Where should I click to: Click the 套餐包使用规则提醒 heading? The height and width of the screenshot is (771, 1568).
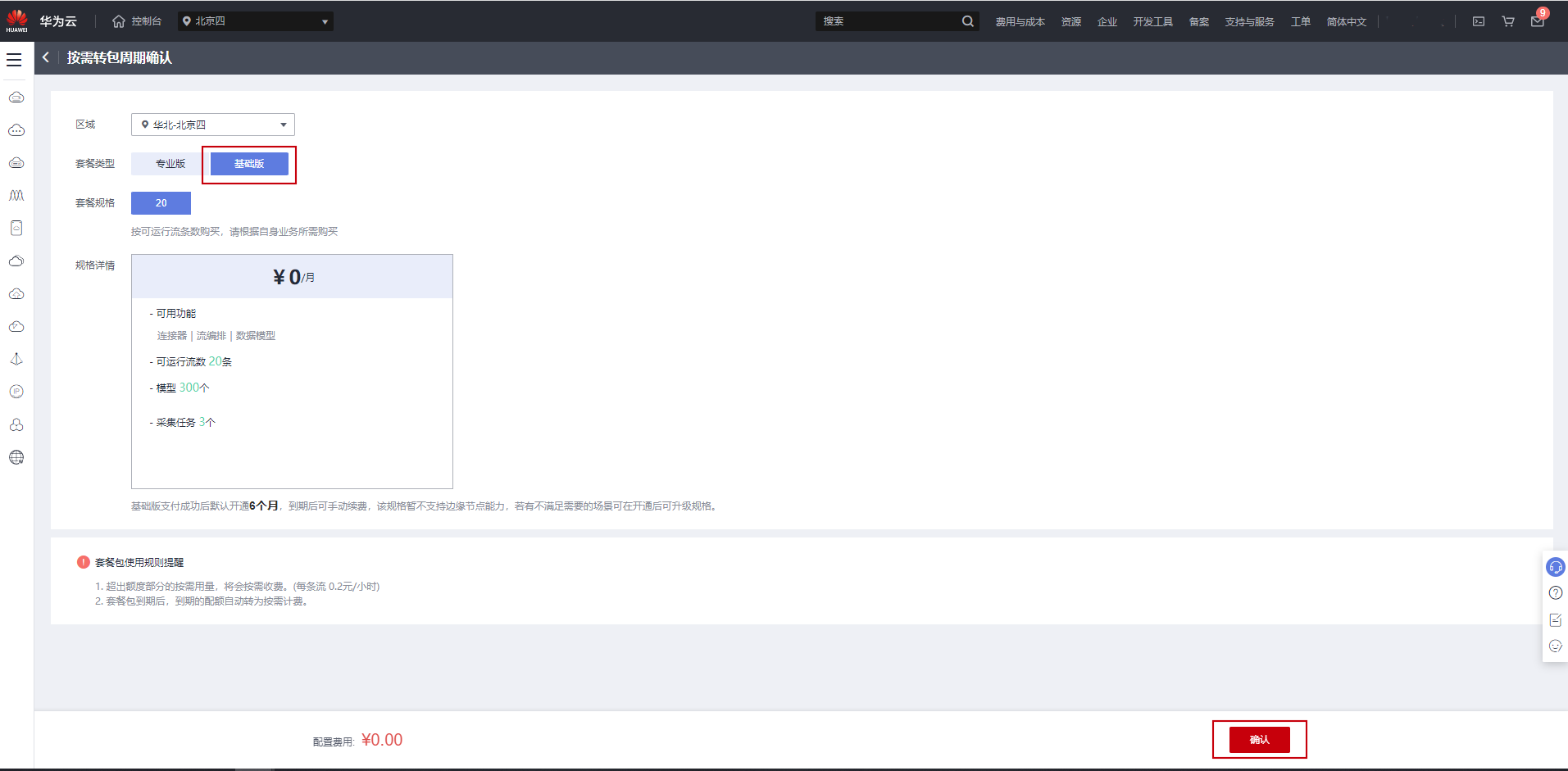139,562
